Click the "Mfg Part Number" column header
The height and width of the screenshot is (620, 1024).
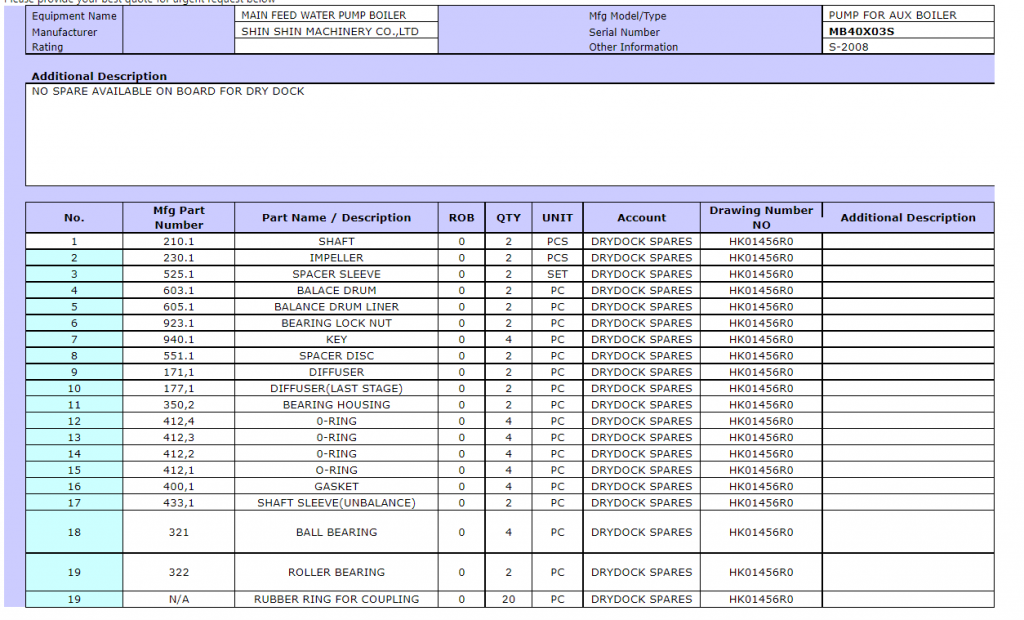179,217
